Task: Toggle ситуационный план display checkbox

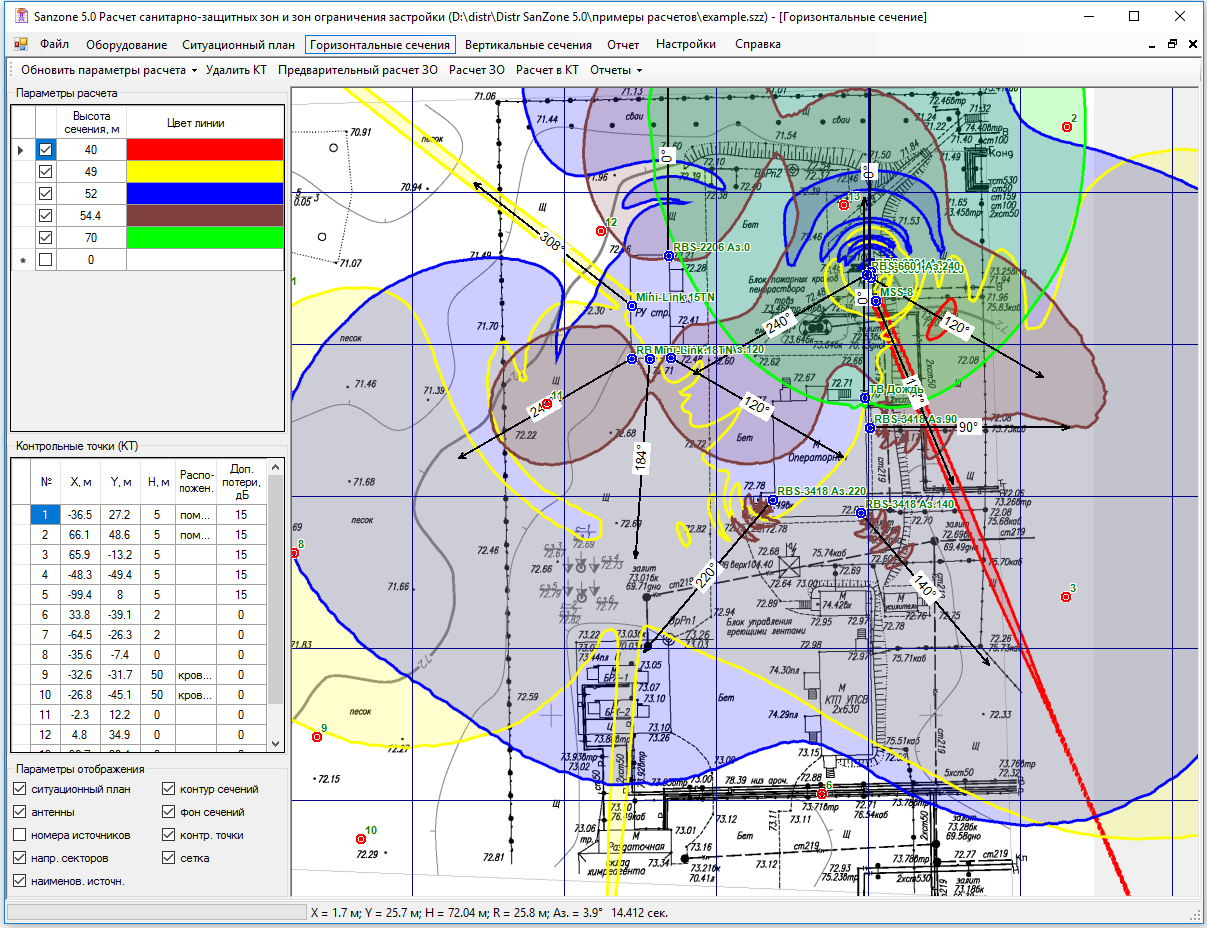Action: click(x=20, y=789)
